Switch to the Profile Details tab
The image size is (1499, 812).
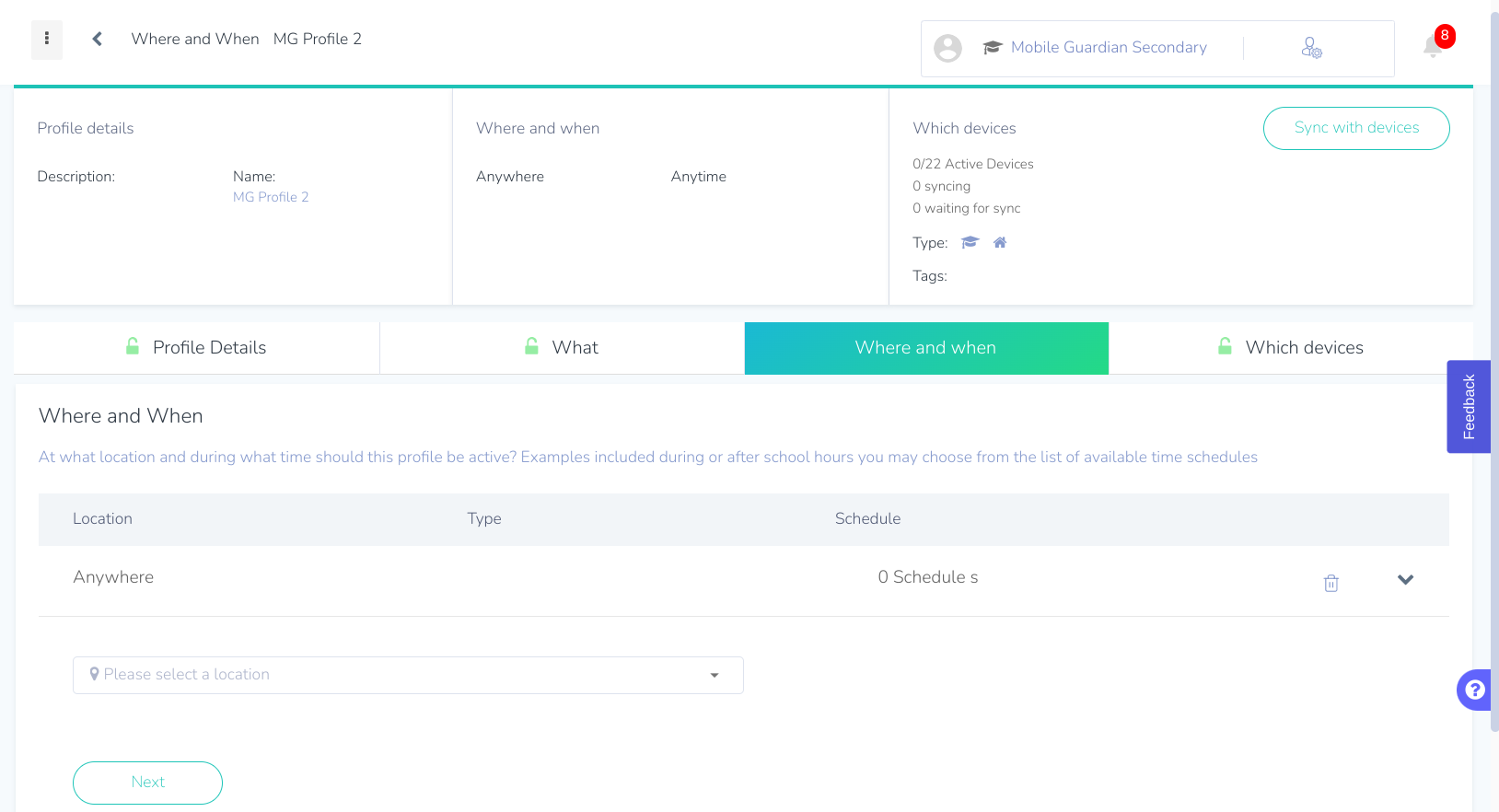[196, 348]
